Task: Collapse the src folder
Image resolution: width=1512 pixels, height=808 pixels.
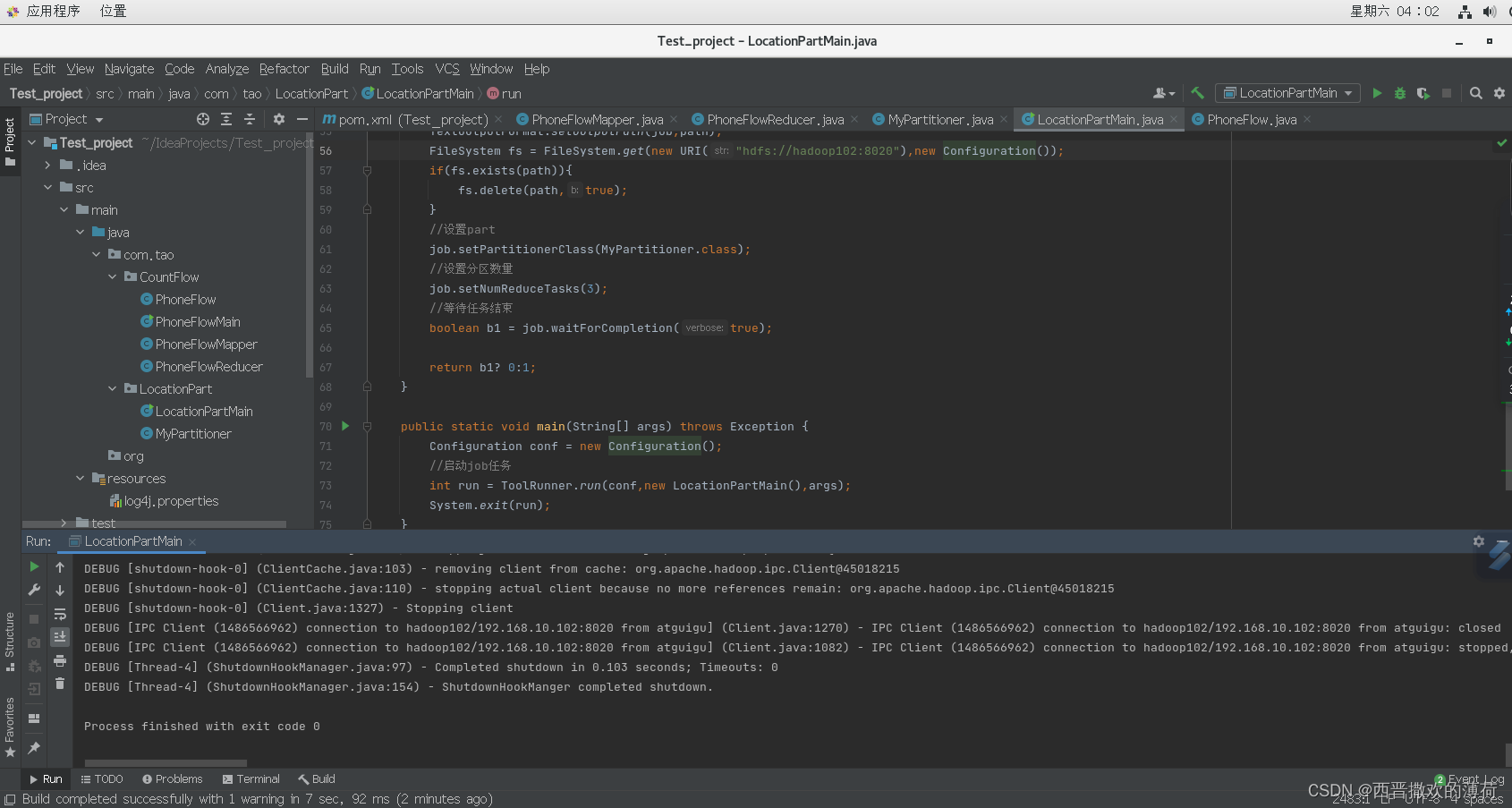Action: tap(48, 187)
